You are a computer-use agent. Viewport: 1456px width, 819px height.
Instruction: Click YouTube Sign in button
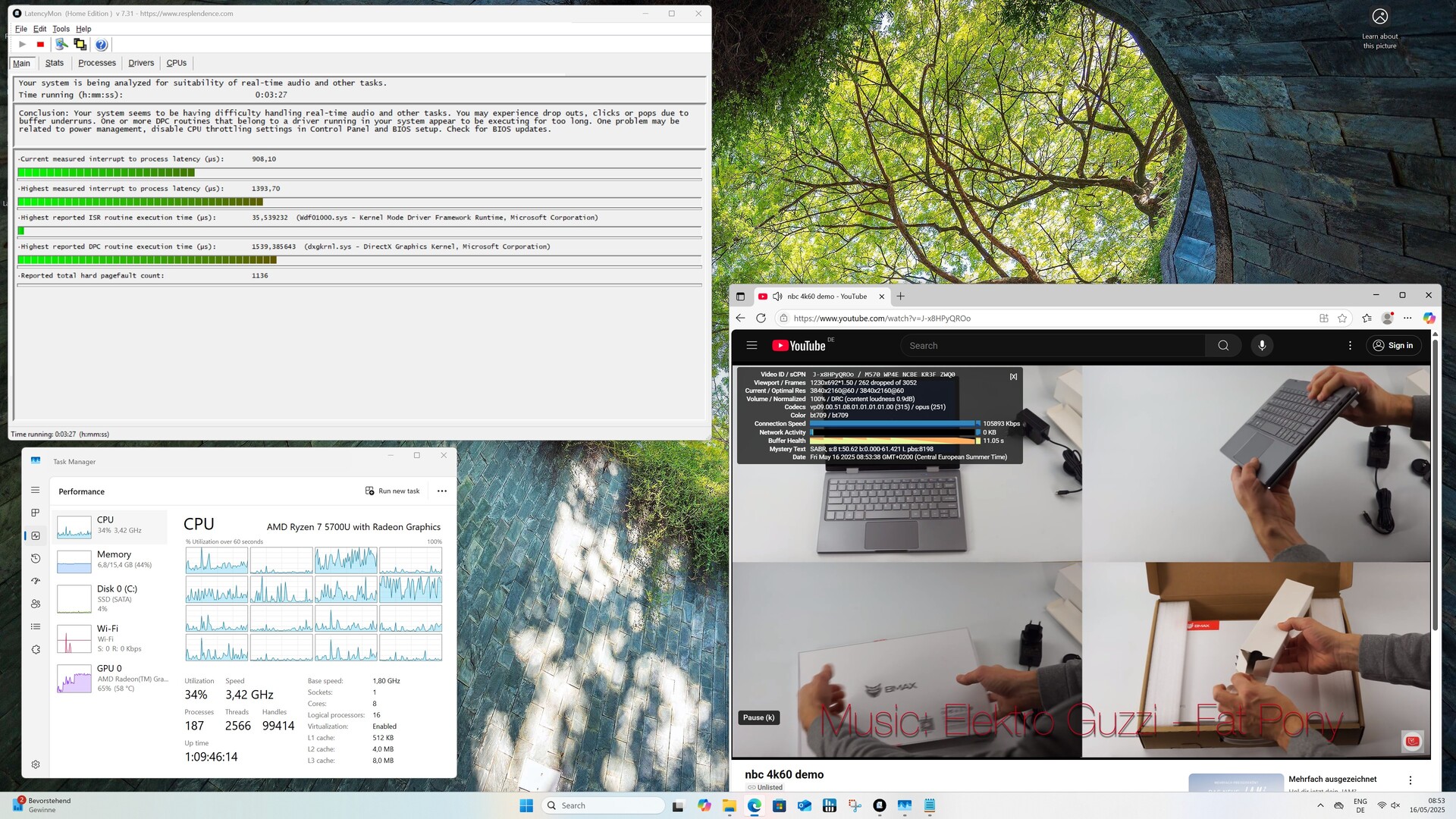pos(1394,346)
